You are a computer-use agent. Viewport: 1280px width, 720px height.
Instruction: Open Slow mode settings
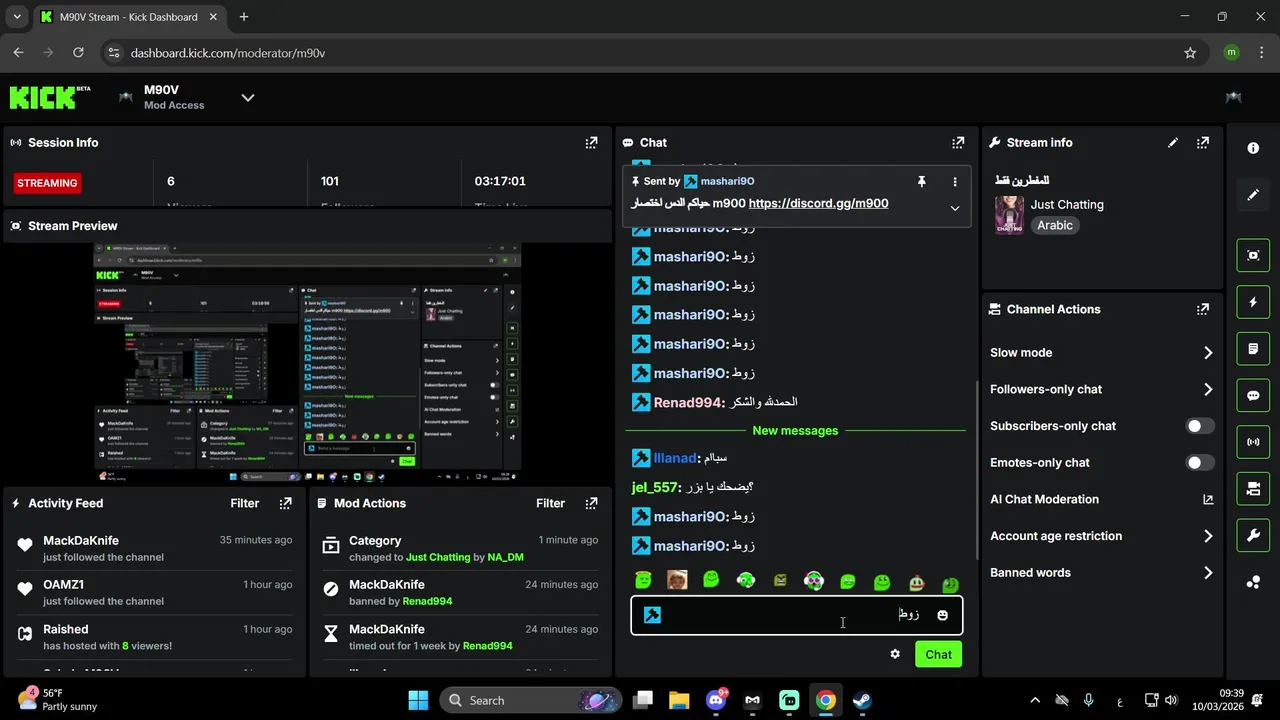coord(1101,353)
